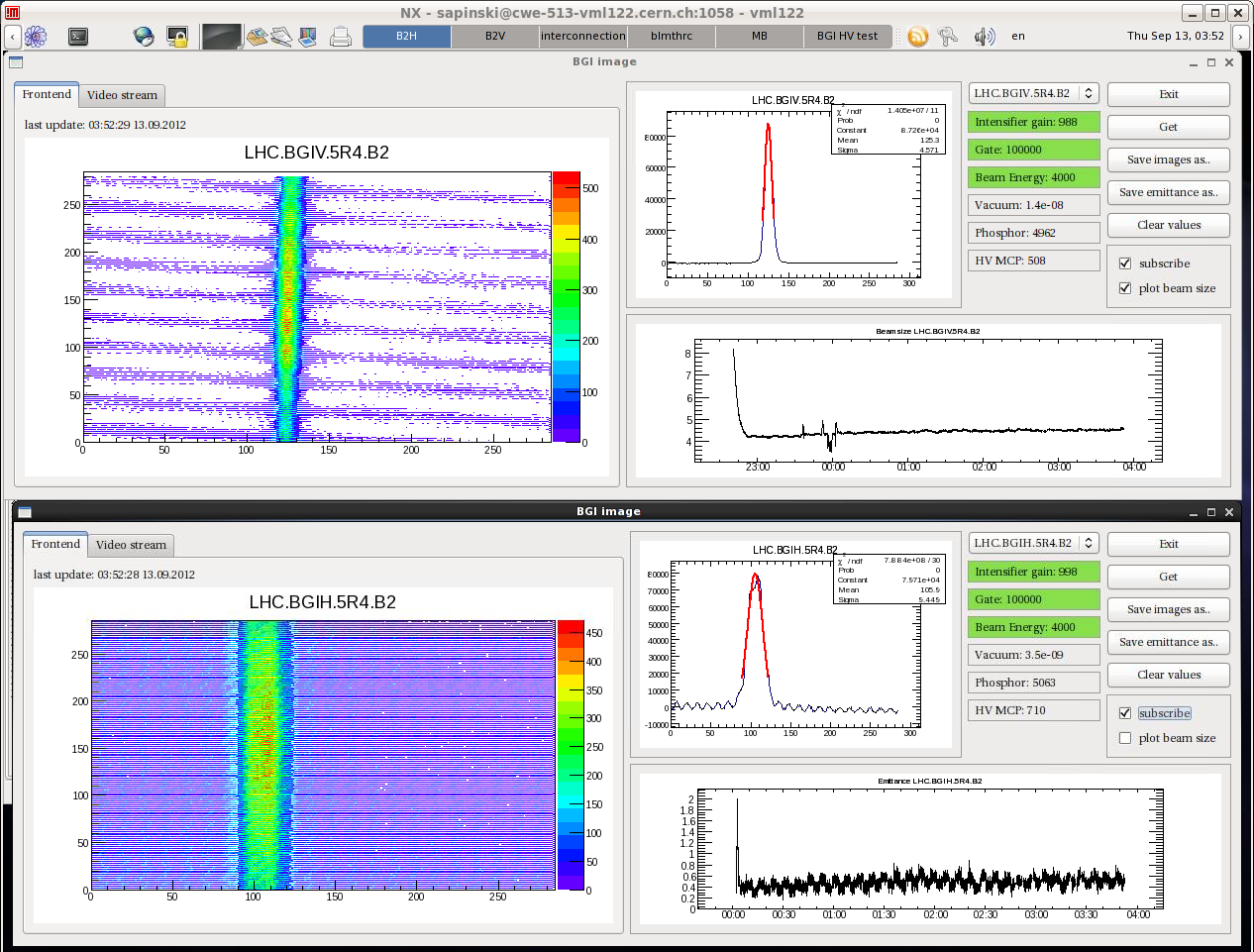Open the top BGI image window menu
Viewport: 1254px width, 952px height.
16,62
